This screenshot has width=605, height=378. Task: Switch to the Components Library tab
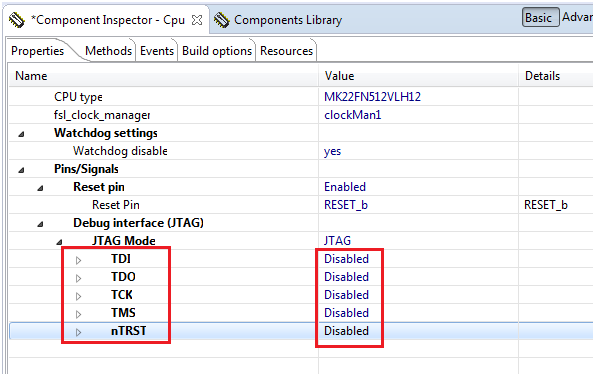tap(288, 20)
